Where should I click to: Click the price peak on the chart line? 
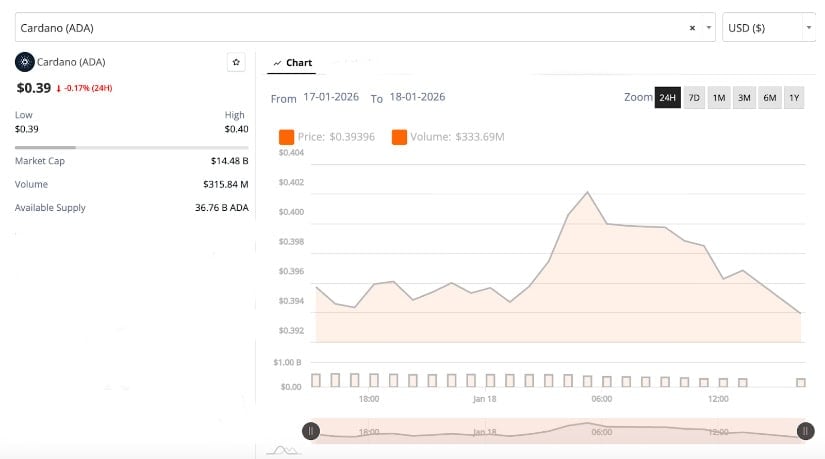[587, 192]
